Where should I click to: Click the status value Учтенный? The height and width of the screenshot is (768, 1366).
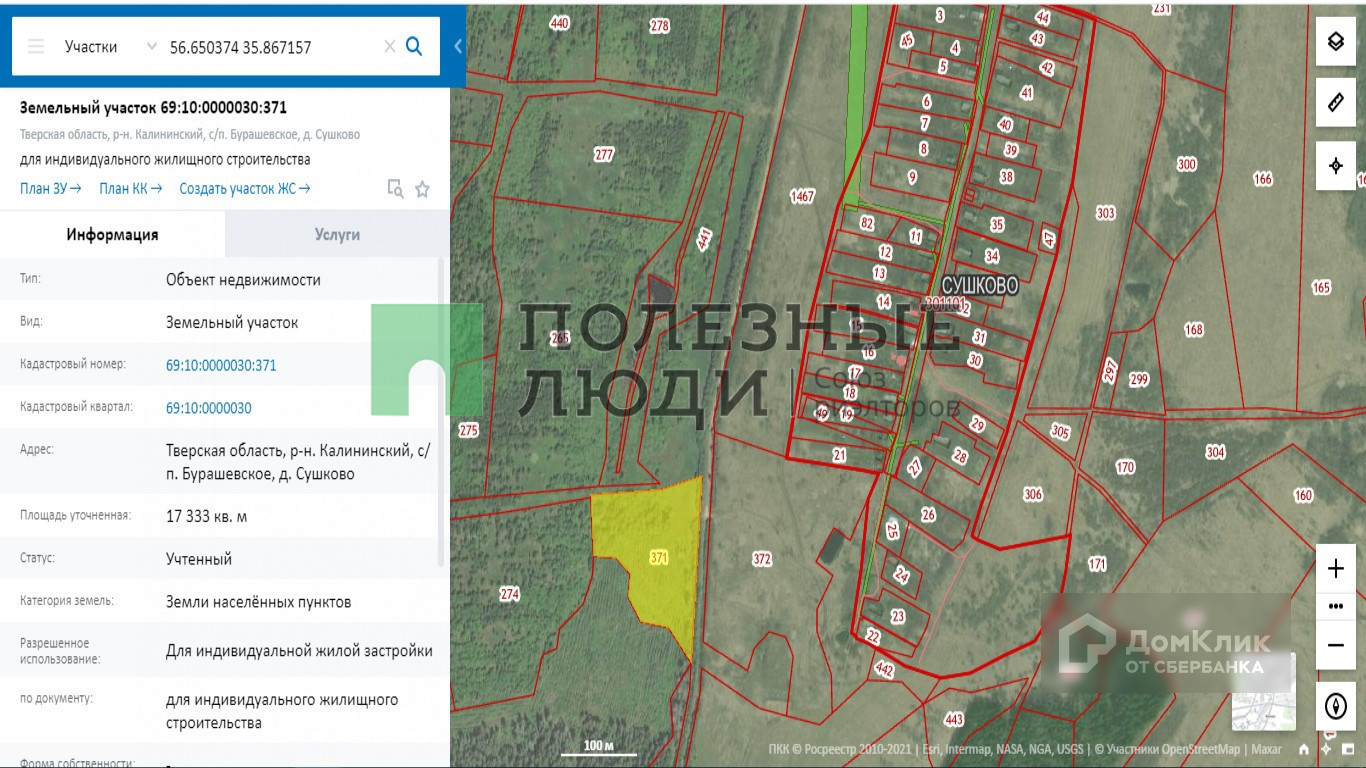(199, 559)
